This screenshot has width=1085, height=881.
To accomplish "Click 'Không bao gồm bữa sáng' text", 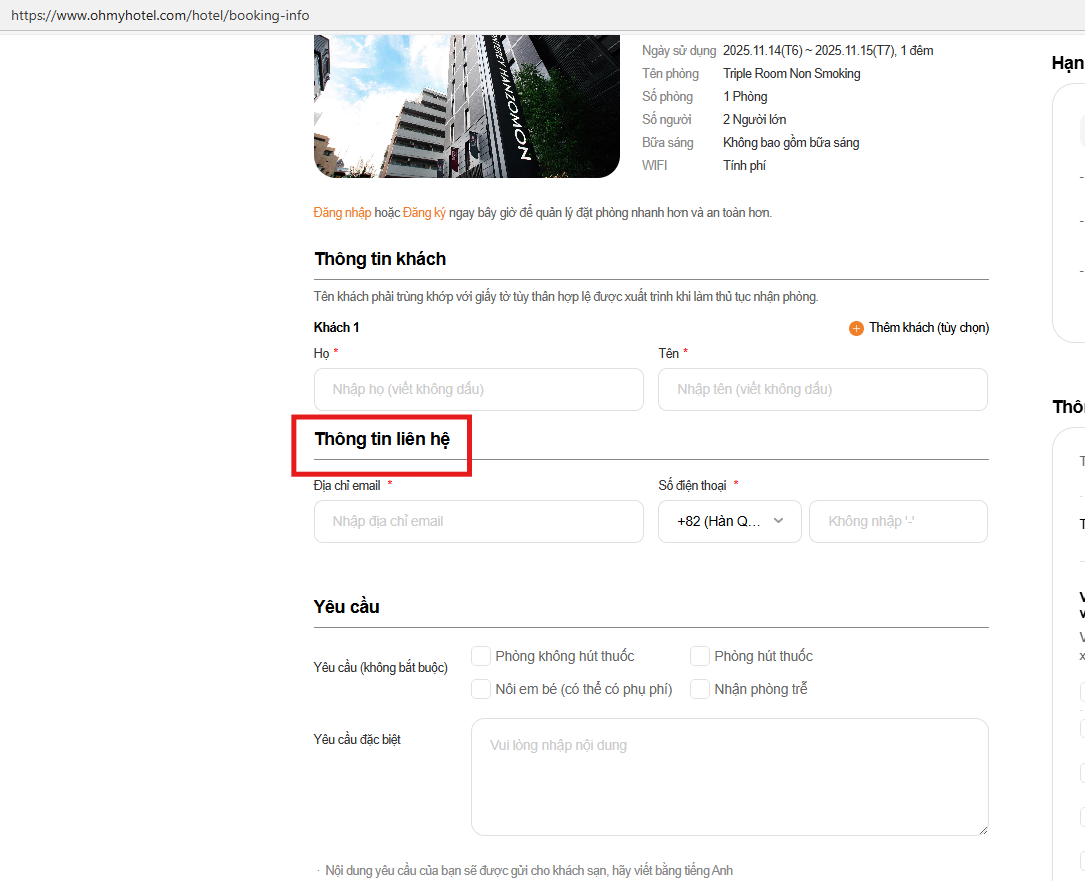I will pyautogui.click(x=791, y=143).
